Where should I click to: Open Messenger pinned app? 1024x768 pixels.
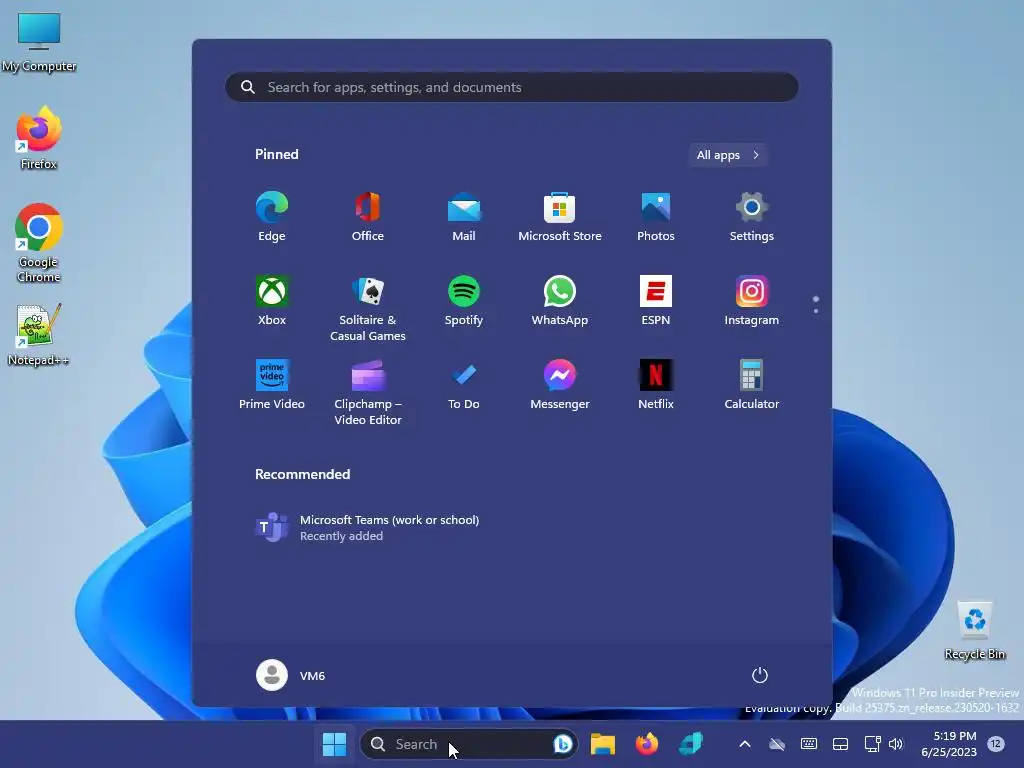point(560,385)
